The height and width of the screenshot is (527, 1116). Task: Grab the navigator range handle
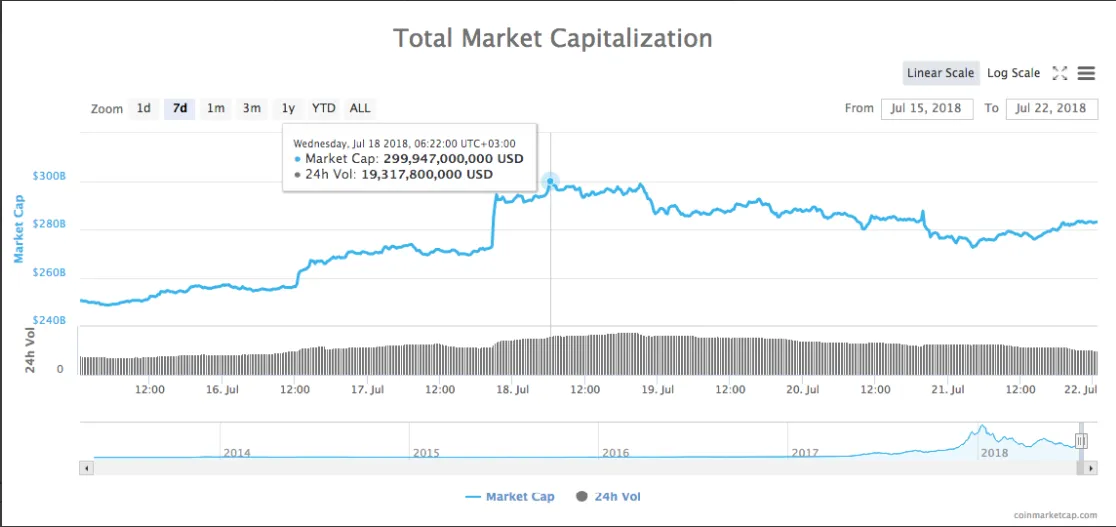(x=1080, y=441)
